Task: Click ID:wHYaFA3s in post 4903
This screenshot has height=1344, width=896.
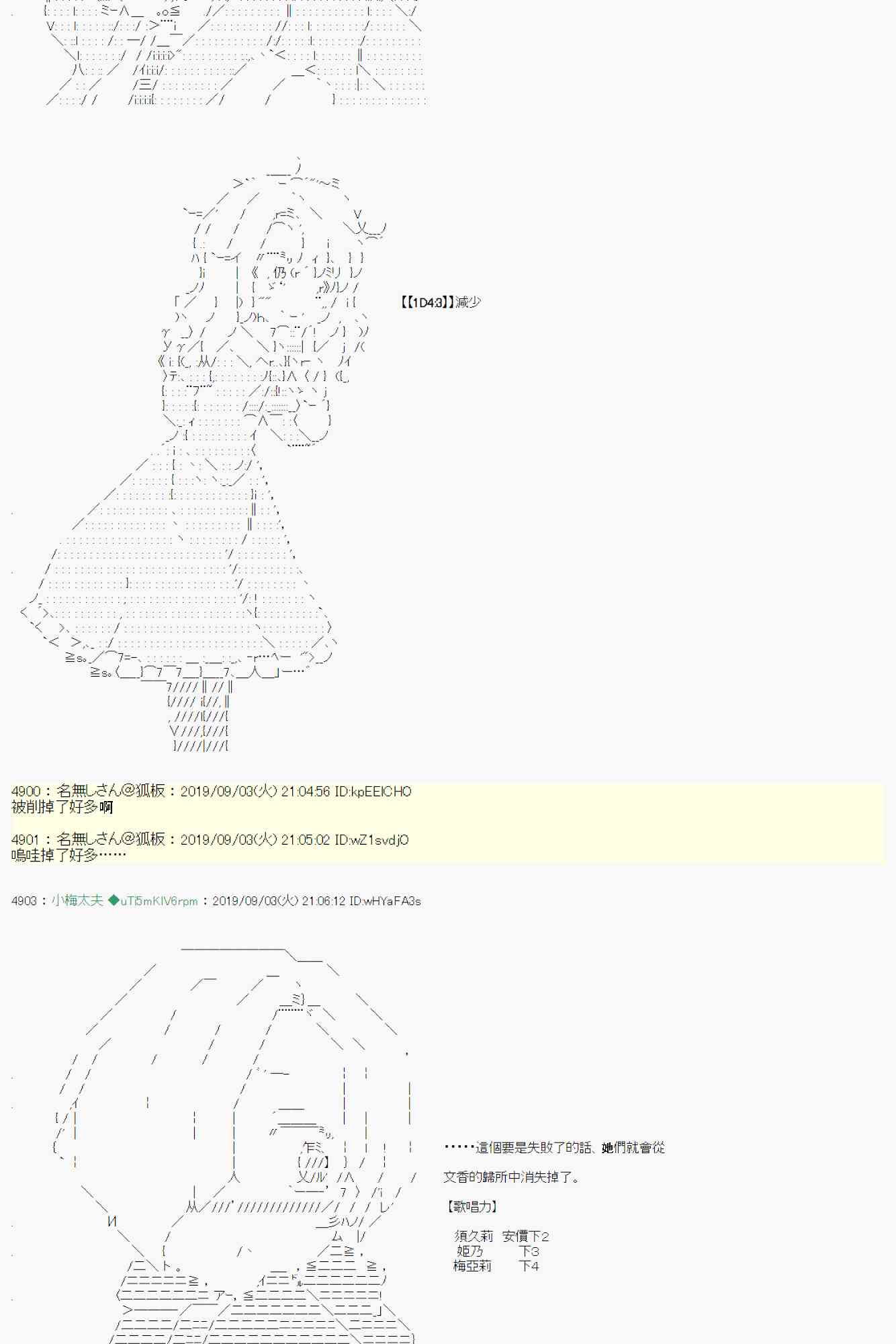Action: pyautogui.click(x=385, y=901)
